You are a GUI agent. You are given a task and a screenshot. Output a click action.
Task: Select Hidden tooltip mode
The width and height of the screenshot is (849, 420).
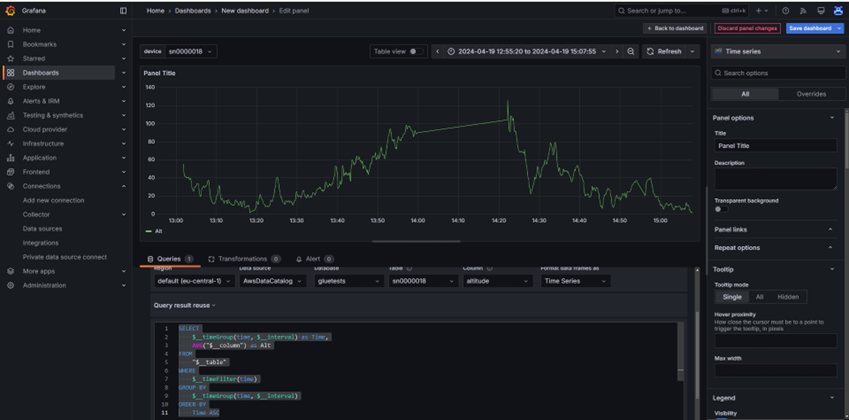788,297
